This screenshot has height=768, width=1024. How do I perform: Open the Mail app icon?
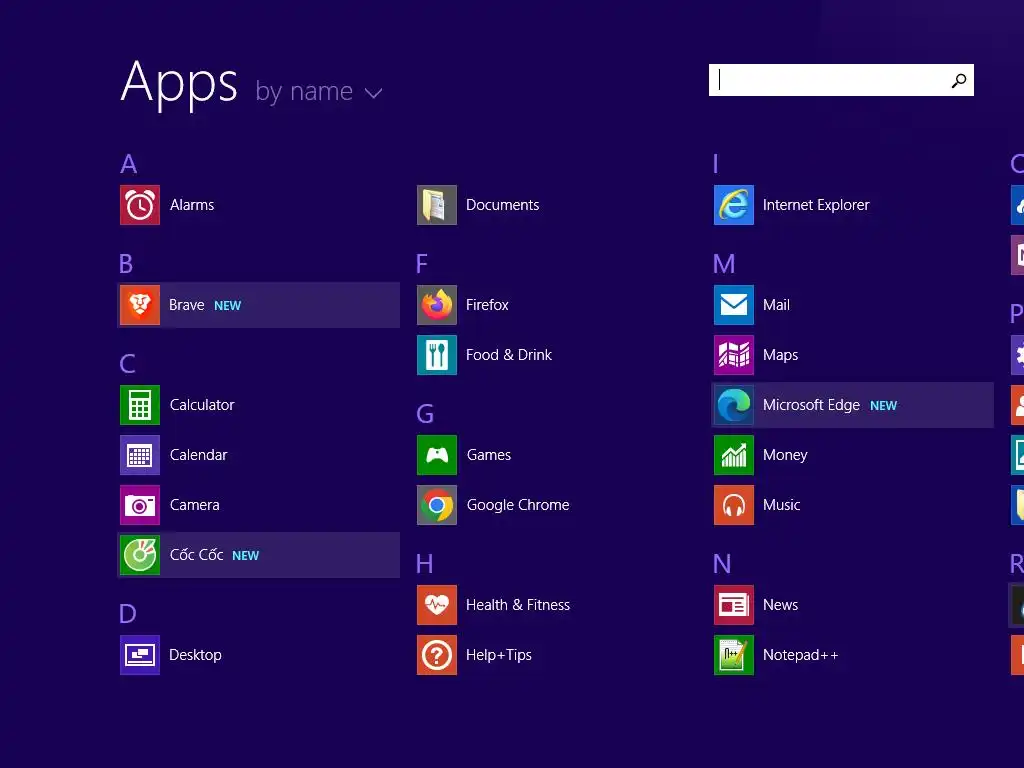[734, 305]
